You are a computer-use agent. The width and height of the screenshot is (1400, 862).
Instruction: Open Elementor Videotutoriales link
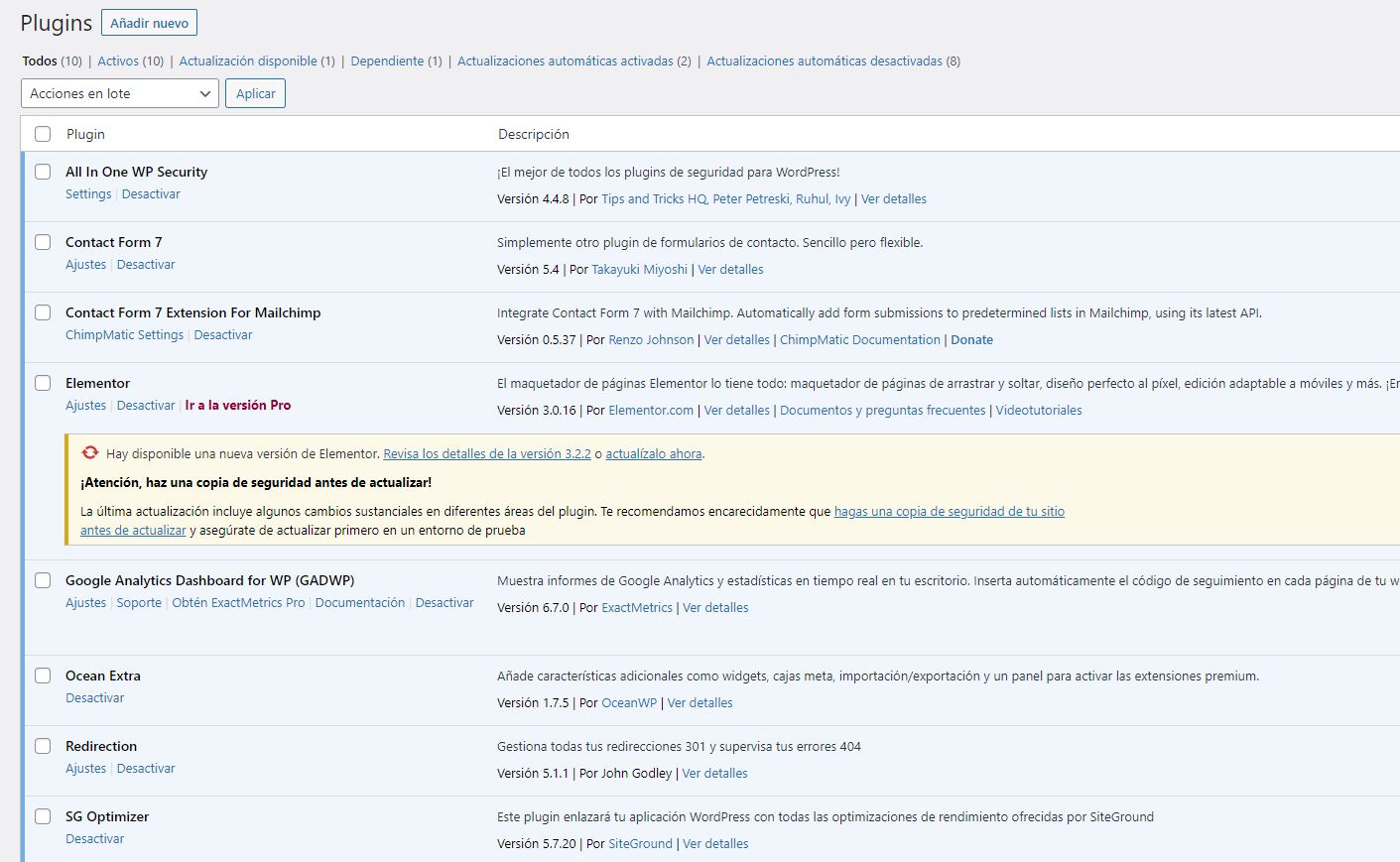click(1039, 411)
